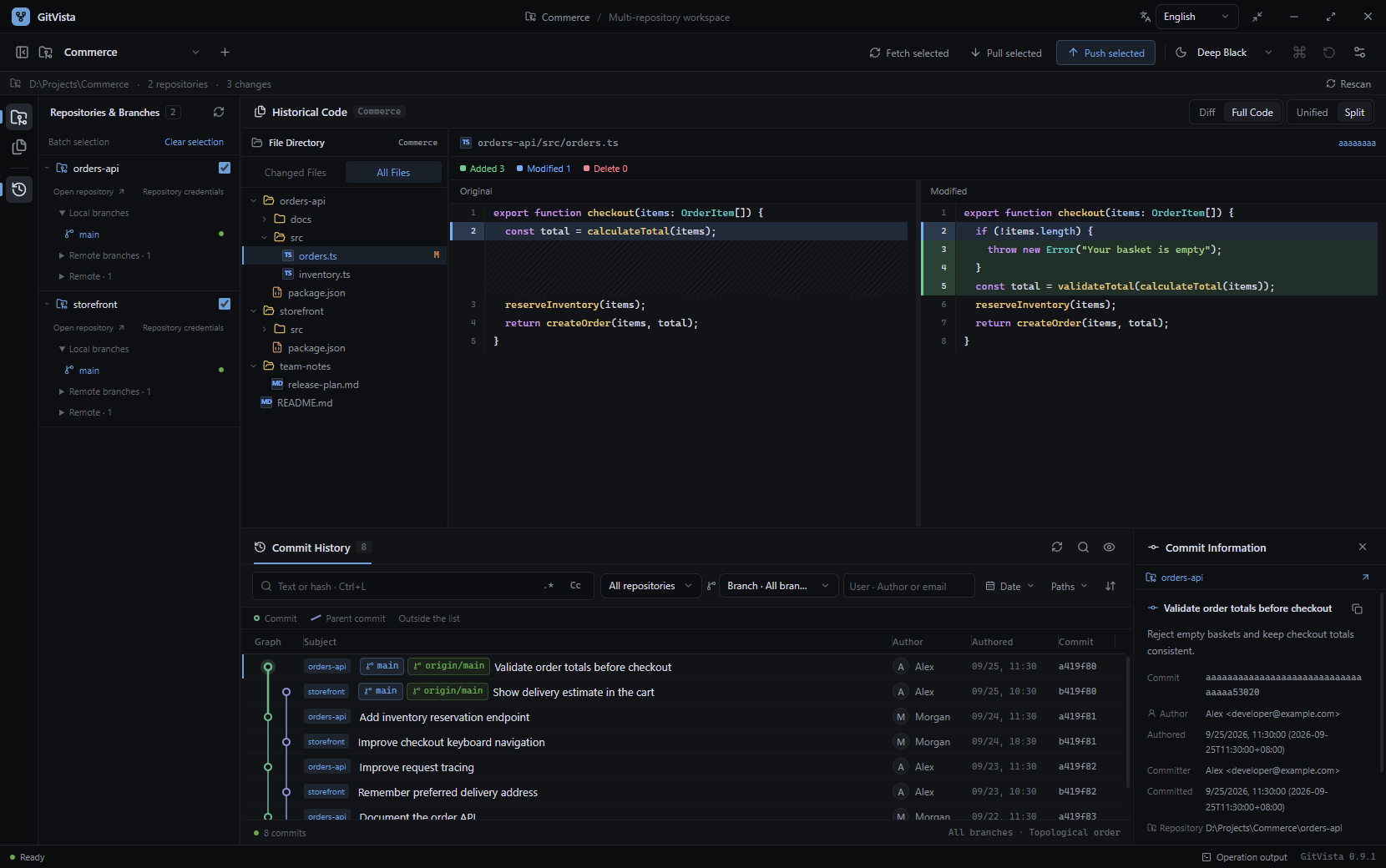
Task: Select the Full Code tab
Action: (x=1252, y=113)
